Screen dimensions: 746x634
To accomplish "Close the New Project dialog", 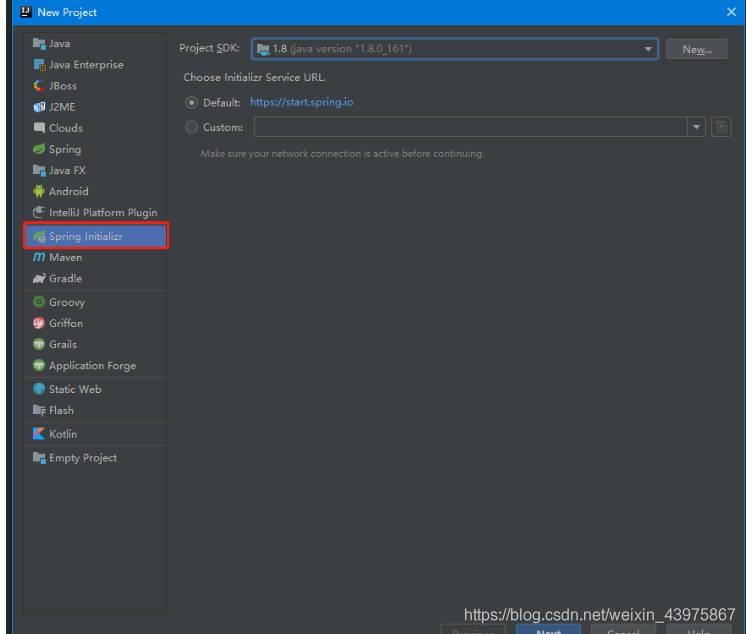I will click(x=731, y=12).
